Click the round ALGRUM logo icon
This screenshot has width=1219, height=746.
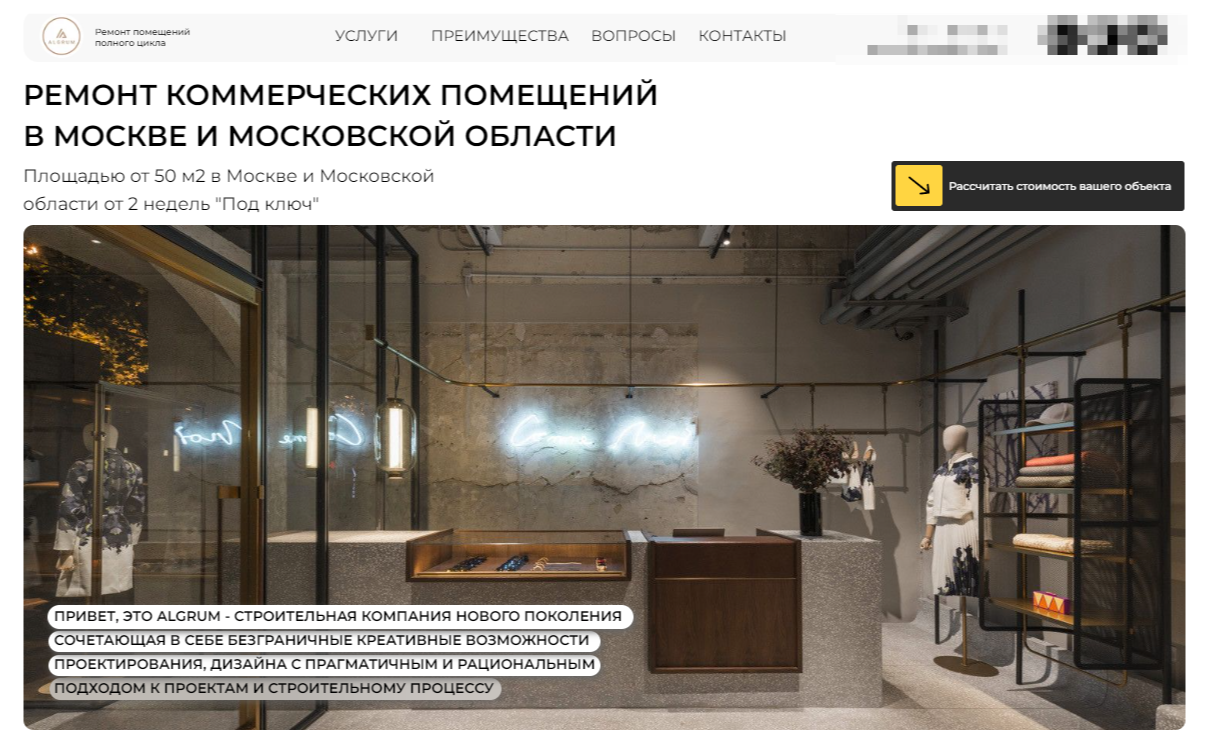tap(61, 37)
